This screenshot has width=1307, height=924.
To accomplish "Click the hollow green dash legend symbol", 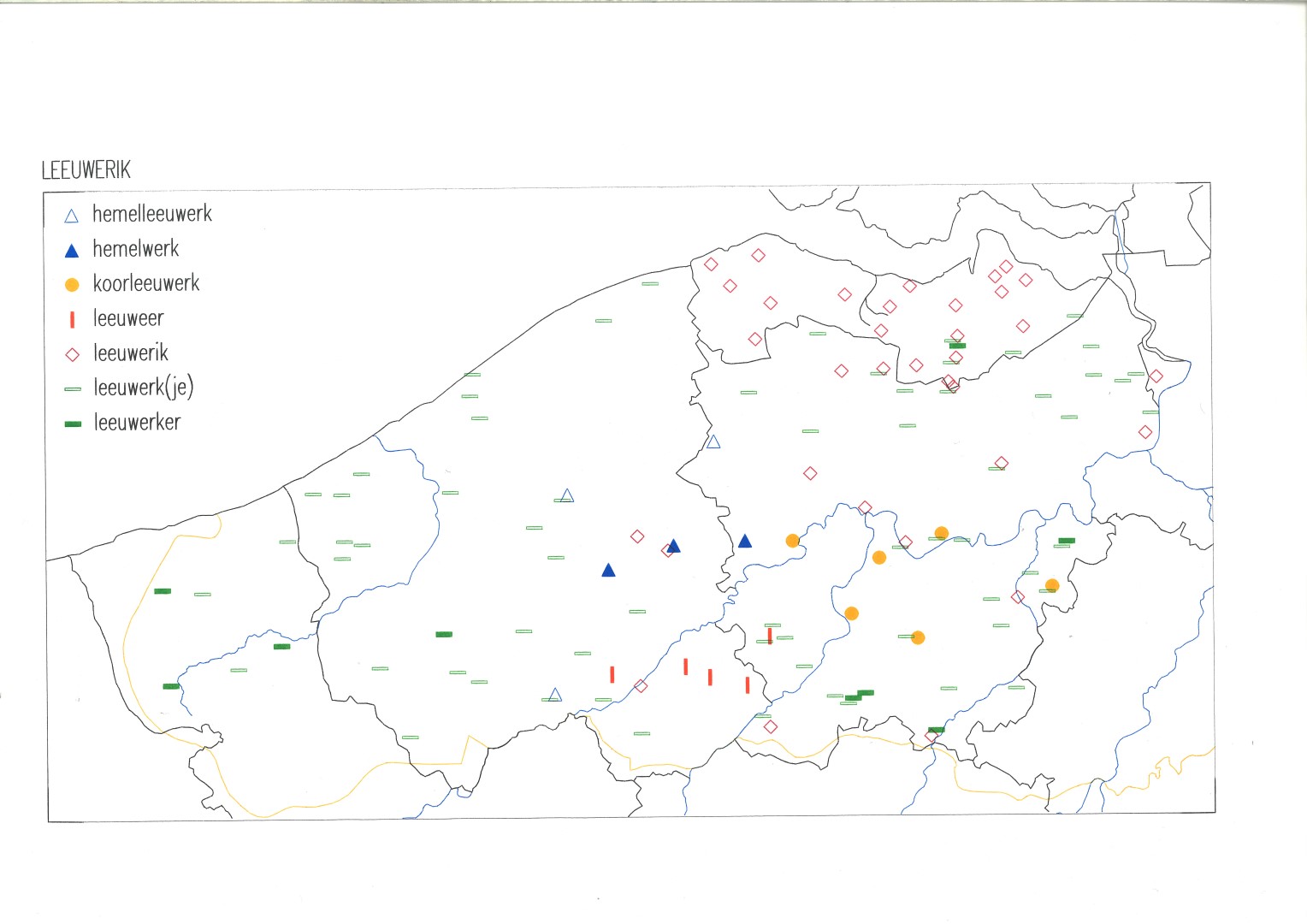I will [x=73, y=389].
